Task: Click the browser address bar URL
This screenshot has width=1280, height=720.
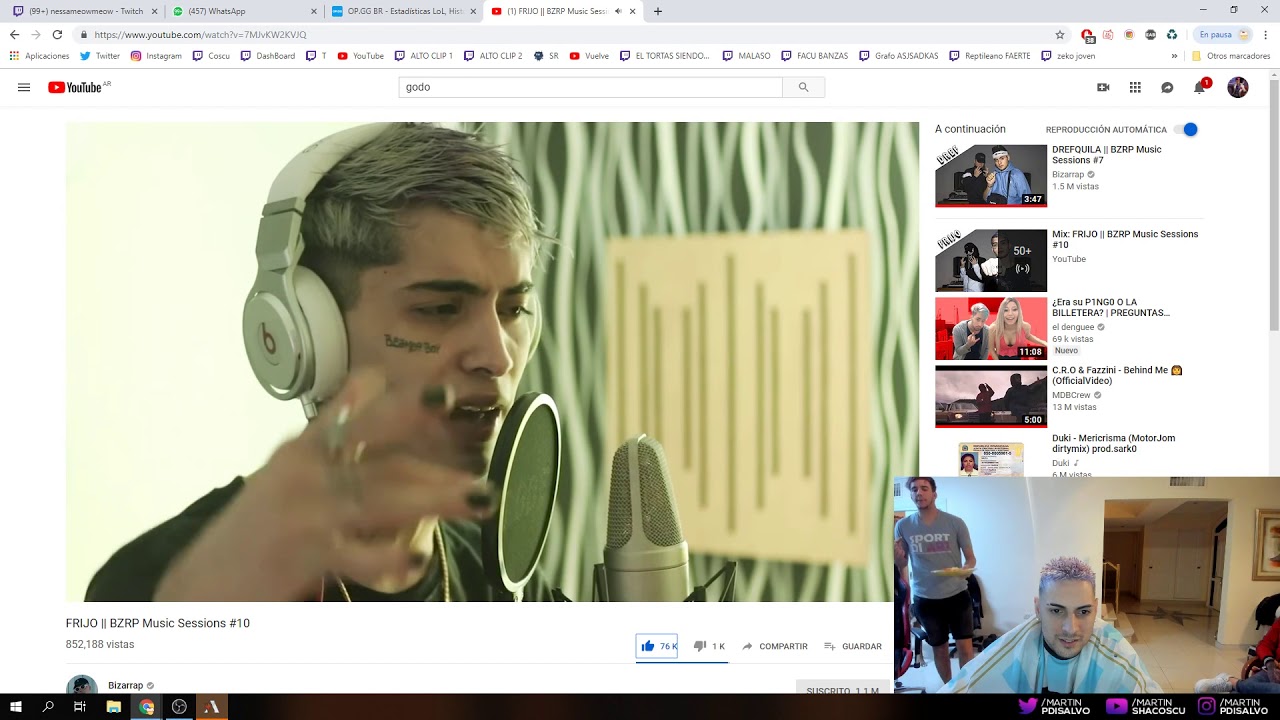Action: point(200,34)
